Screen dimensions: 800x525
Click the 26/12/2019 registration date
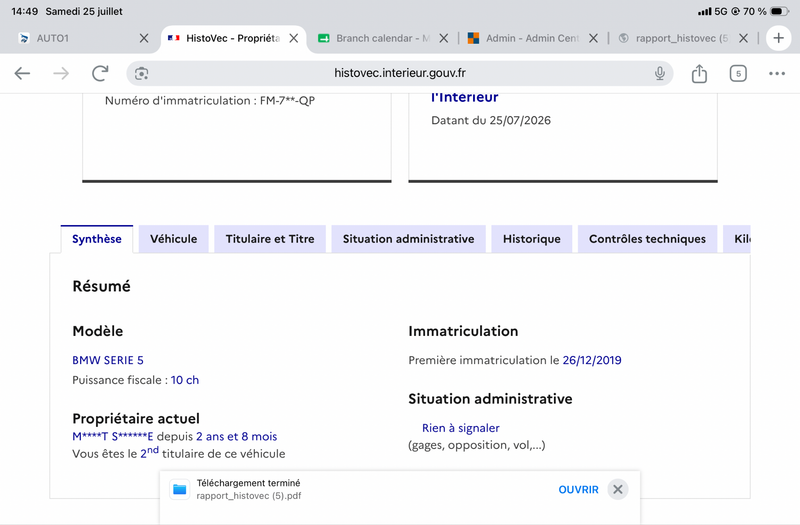click(x=592, y=360)
